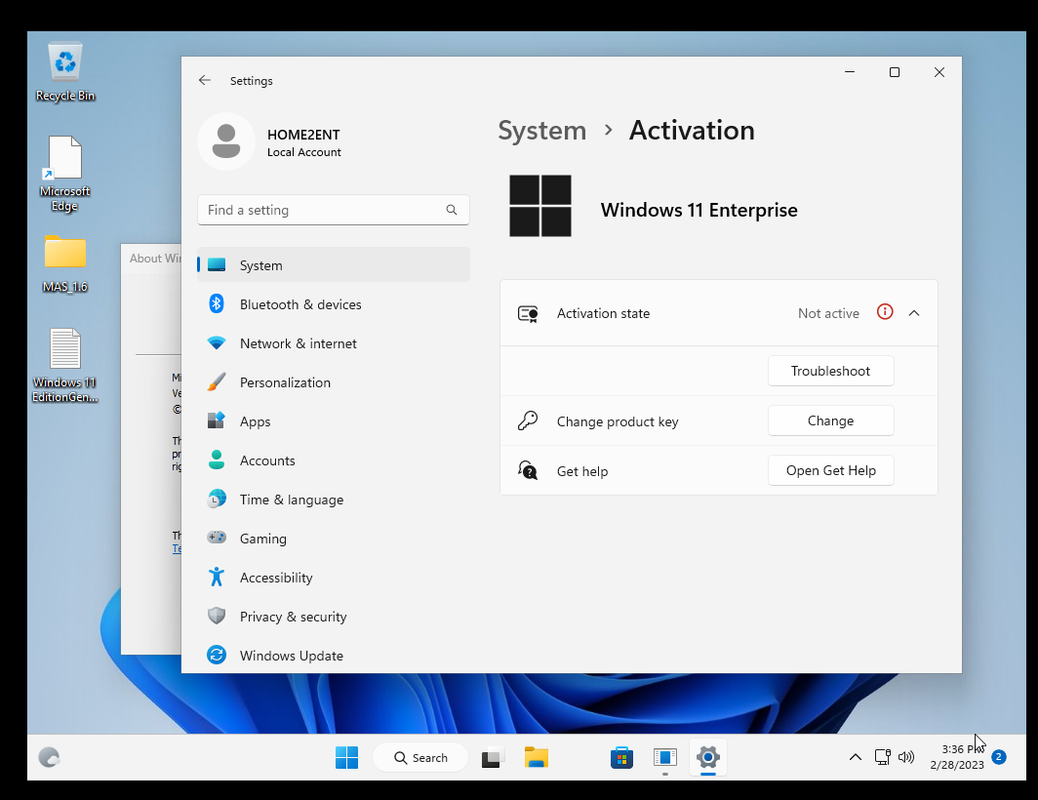Bring the About Windows window to front

tap(151, 450)
